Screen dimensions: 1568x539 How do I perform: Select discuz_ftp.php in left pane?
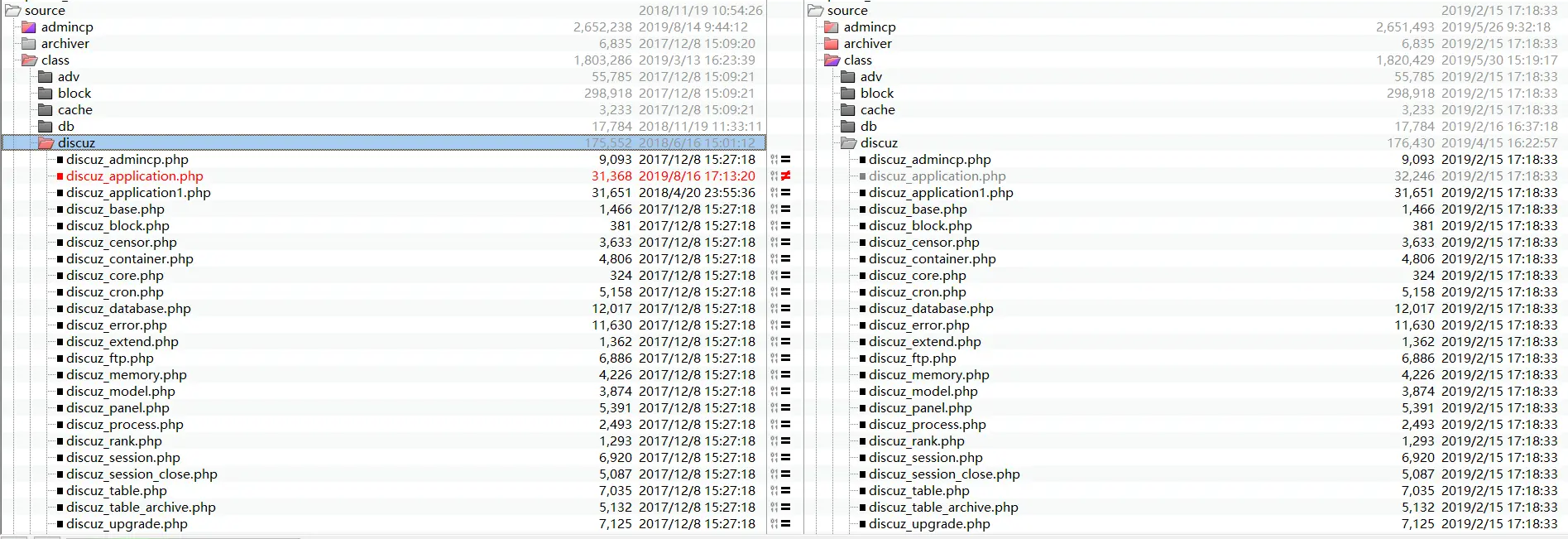click(x=110, y=359)
